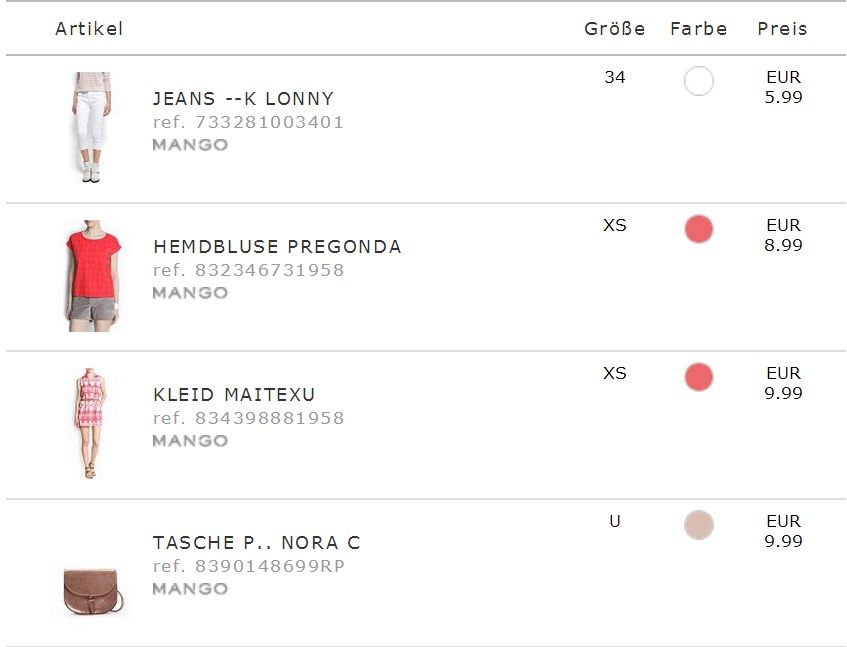Click the Kleid Maitexu dress thumbnail
Image resolution: width=847 pixels, height=647 pixels.
tap(91, 423)
